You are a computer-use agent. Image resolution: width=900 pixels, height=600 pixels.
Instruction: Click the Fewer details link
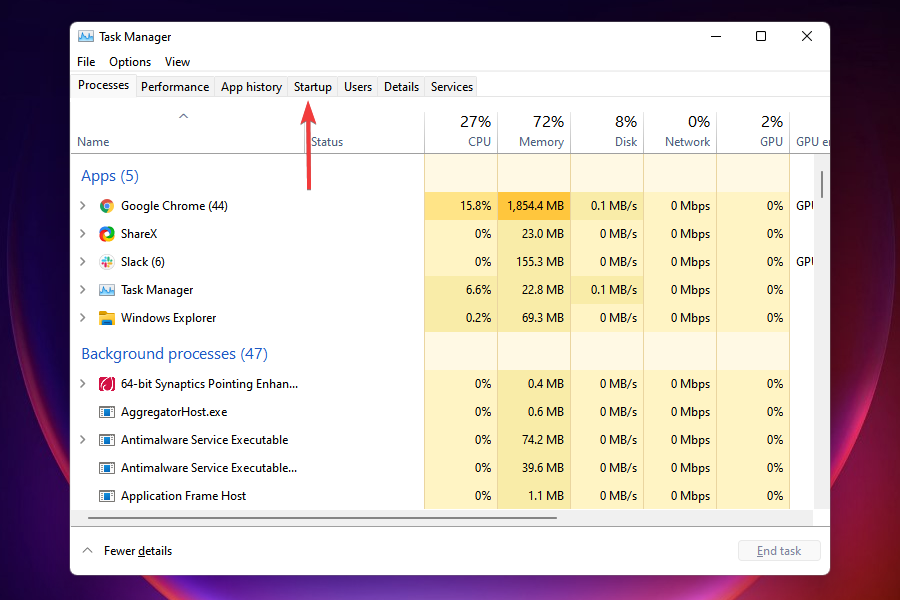click(138, 551)
